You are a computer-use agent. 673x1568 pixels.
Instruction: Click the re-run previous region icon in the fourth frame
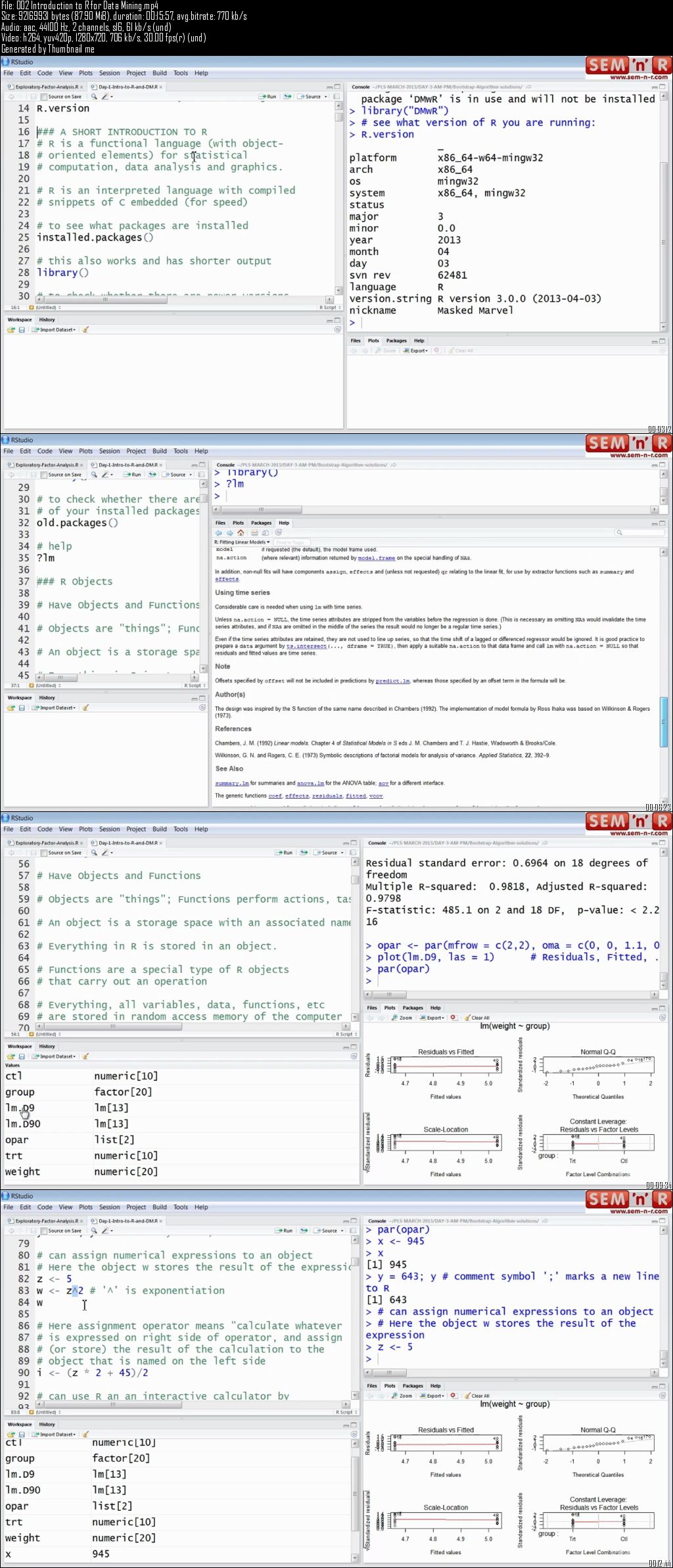[304, 1231]
